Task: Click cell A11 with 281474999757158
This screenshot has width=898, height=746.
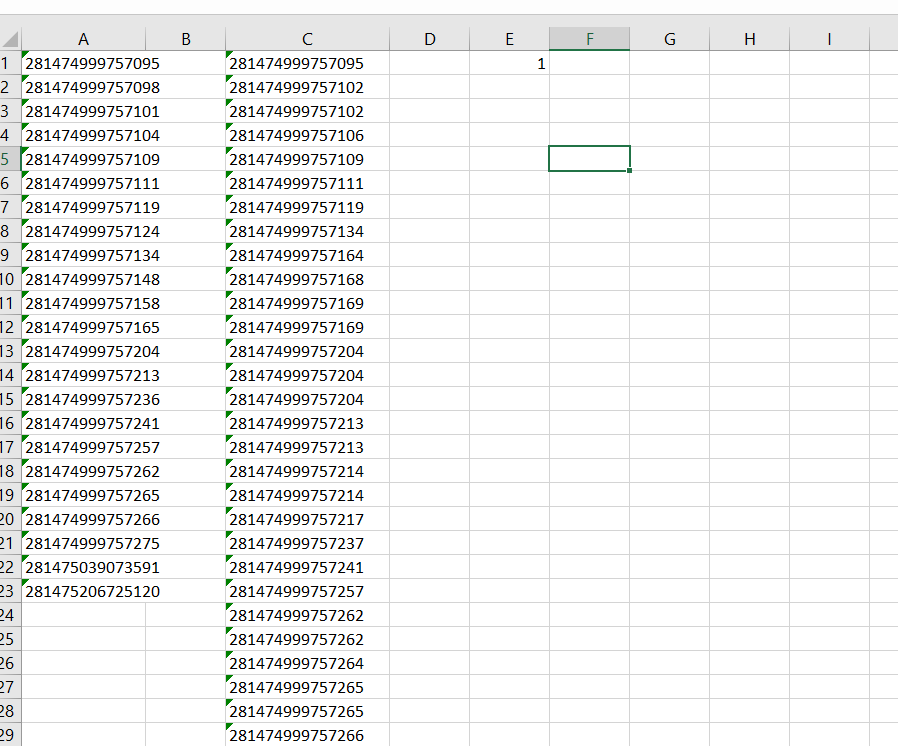Action: click(x=84, y=303)
